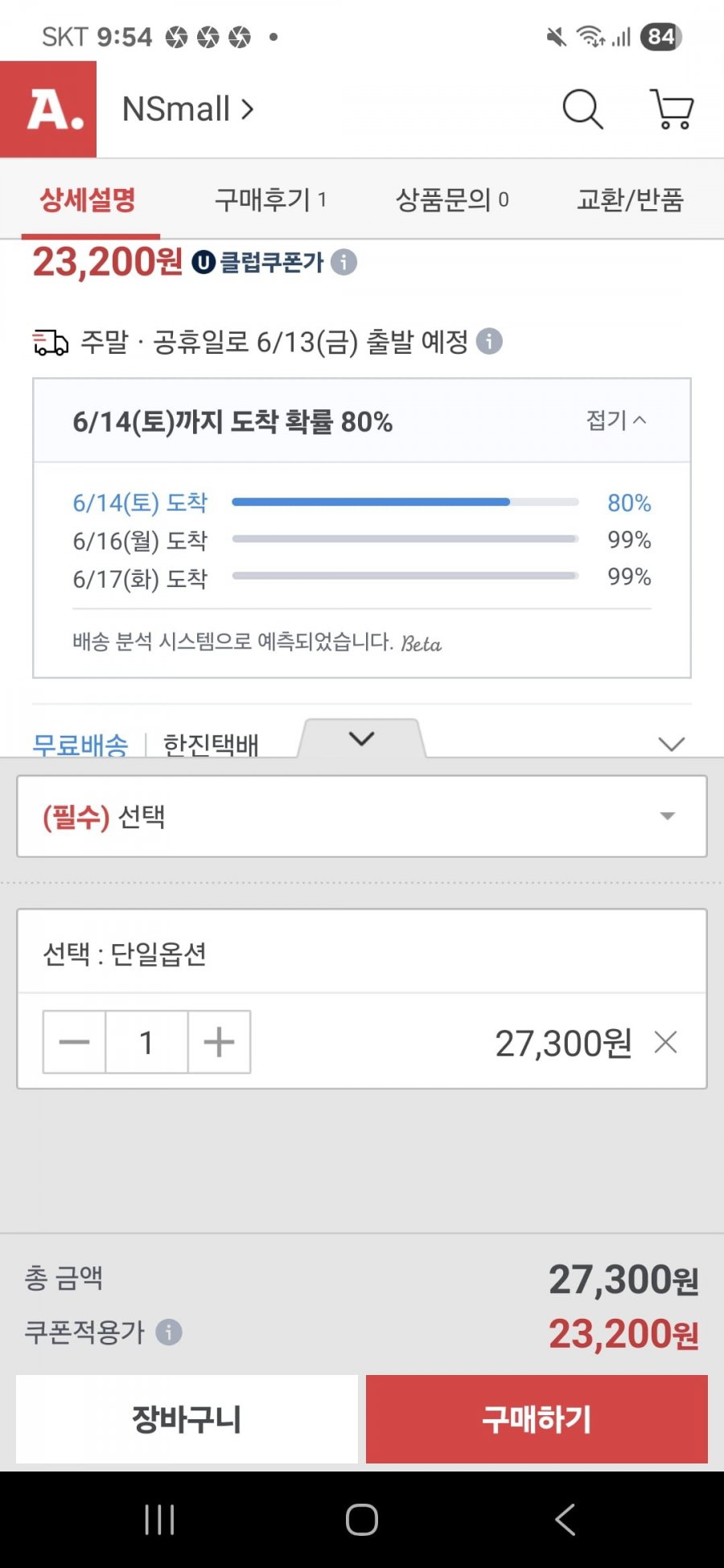Tap the red A. logo icon
Viewport: 724px width, 1568px height.
pyautogui.click(x=48, y=109)
